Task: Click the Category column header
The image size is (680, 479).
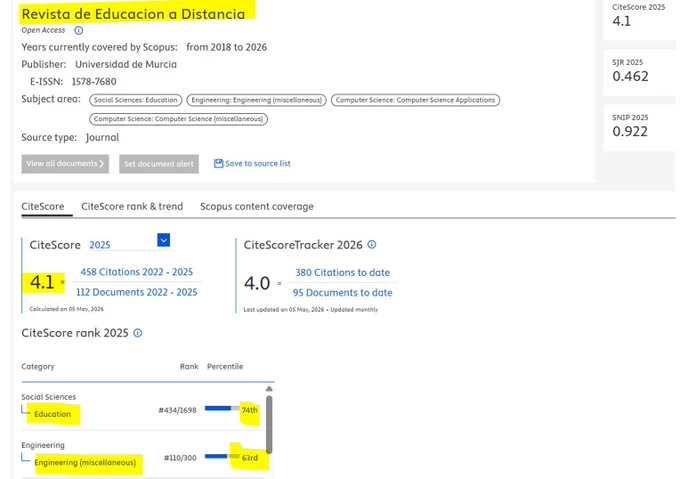Action: (38, 367)
